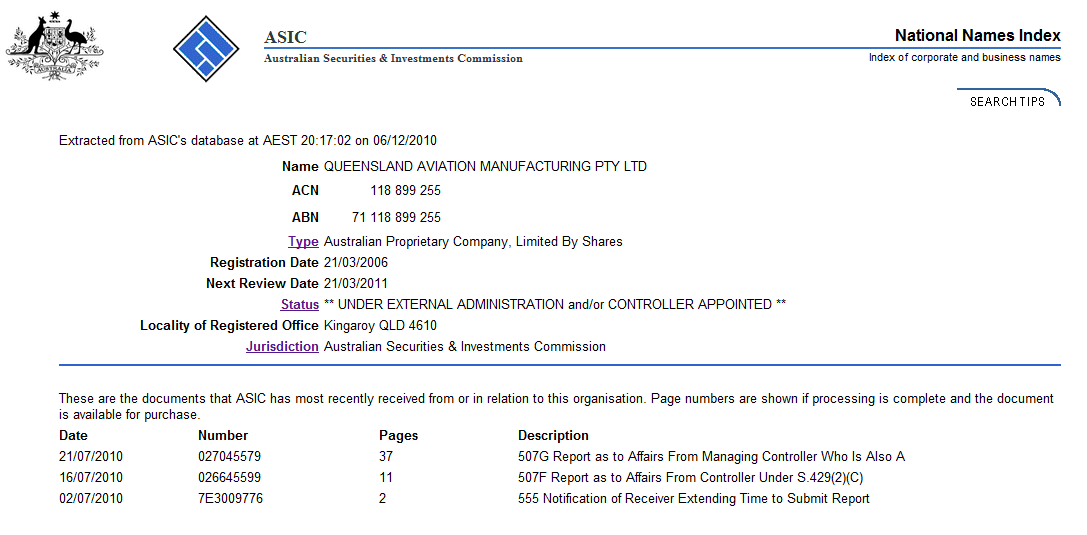Click the extraction timestamp line
This screenshot has width=1087, height=535.
(247, 141)
